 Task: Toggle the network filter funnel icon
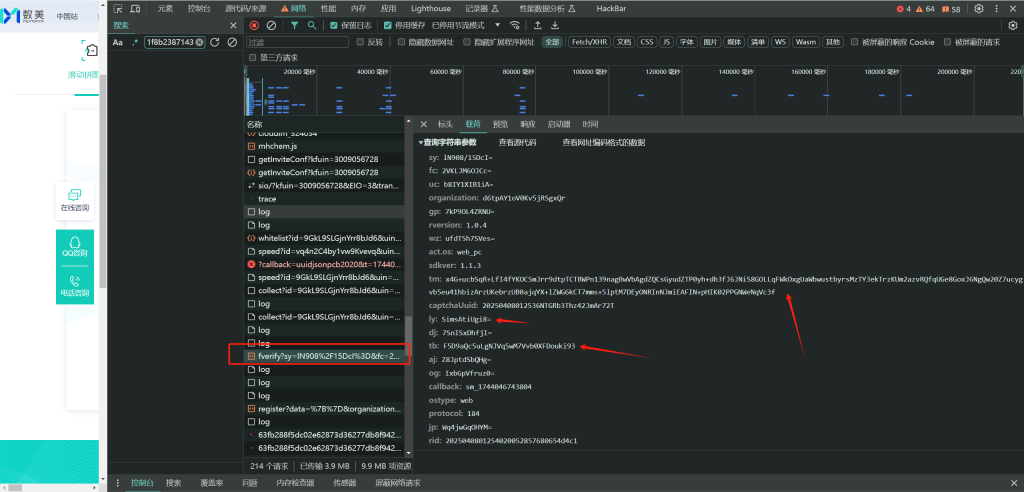click(295, 25)
